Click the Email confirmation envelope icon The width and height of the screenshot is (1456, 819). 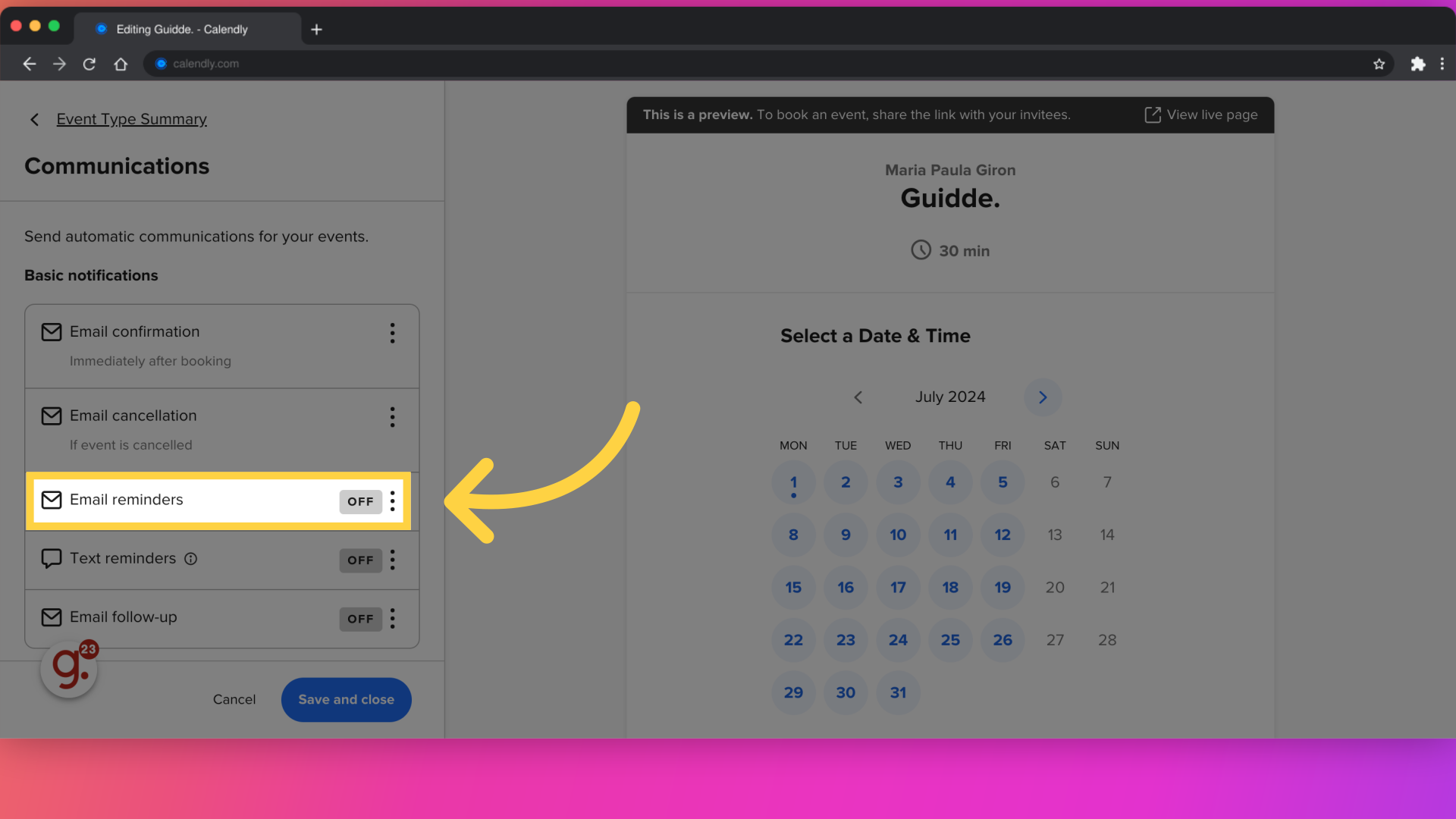click(51, 331)
